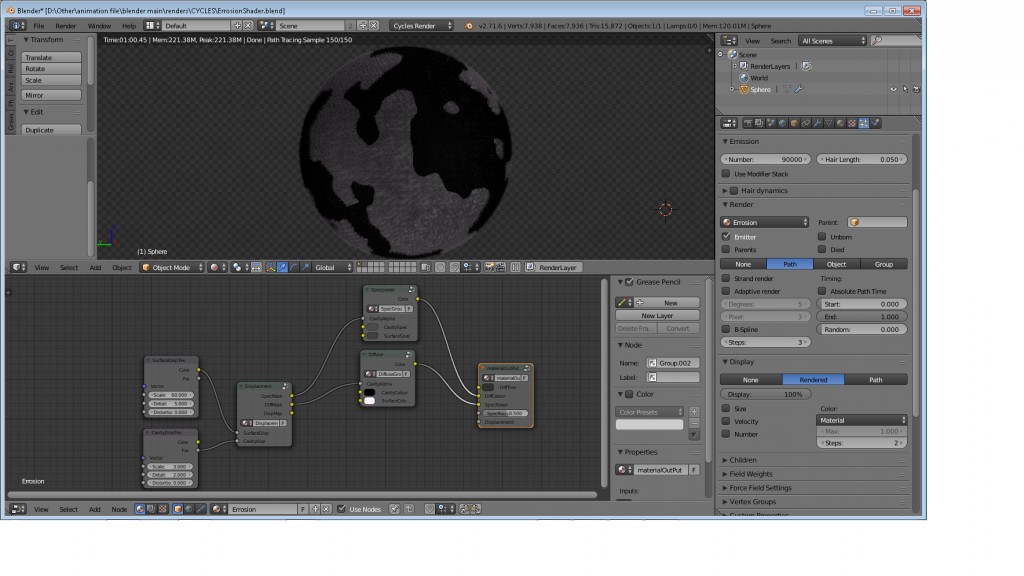Select the Object render type tab
The image size is (1024, 576).
tap(836, 264)
